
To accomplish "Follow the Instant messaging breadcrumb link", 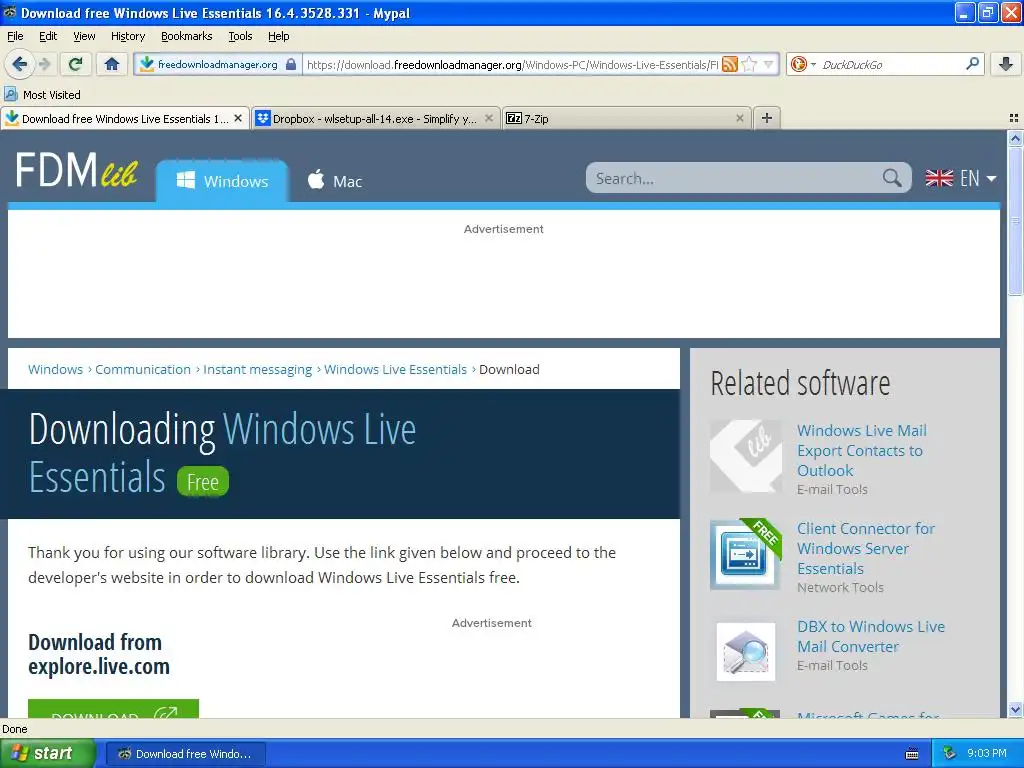I will (x=257, y=370).
